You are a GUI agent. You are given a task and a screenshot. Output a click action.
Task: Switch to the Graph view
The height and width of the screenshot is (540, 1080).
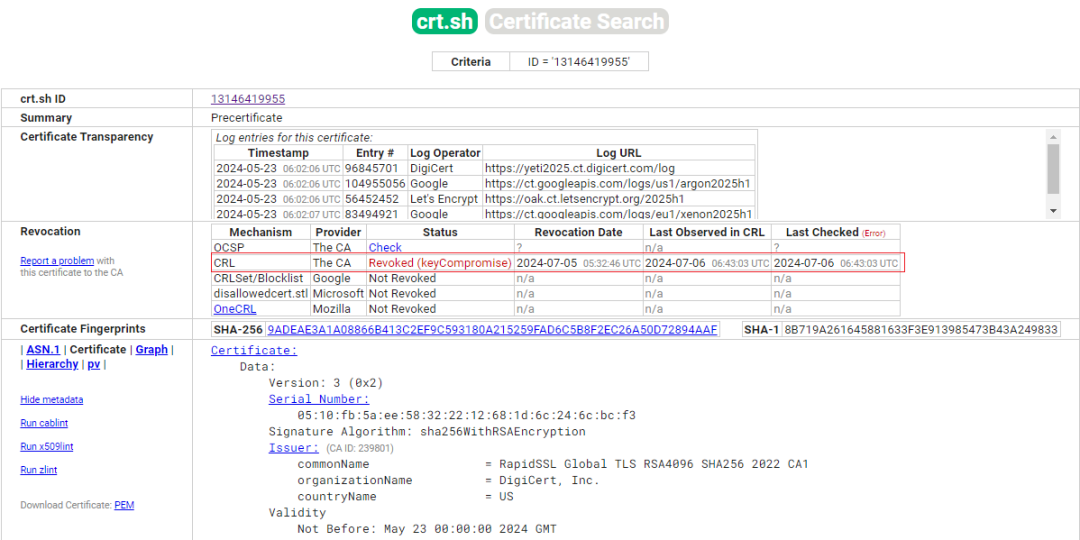pyautogui.click(x=152, y=349)
